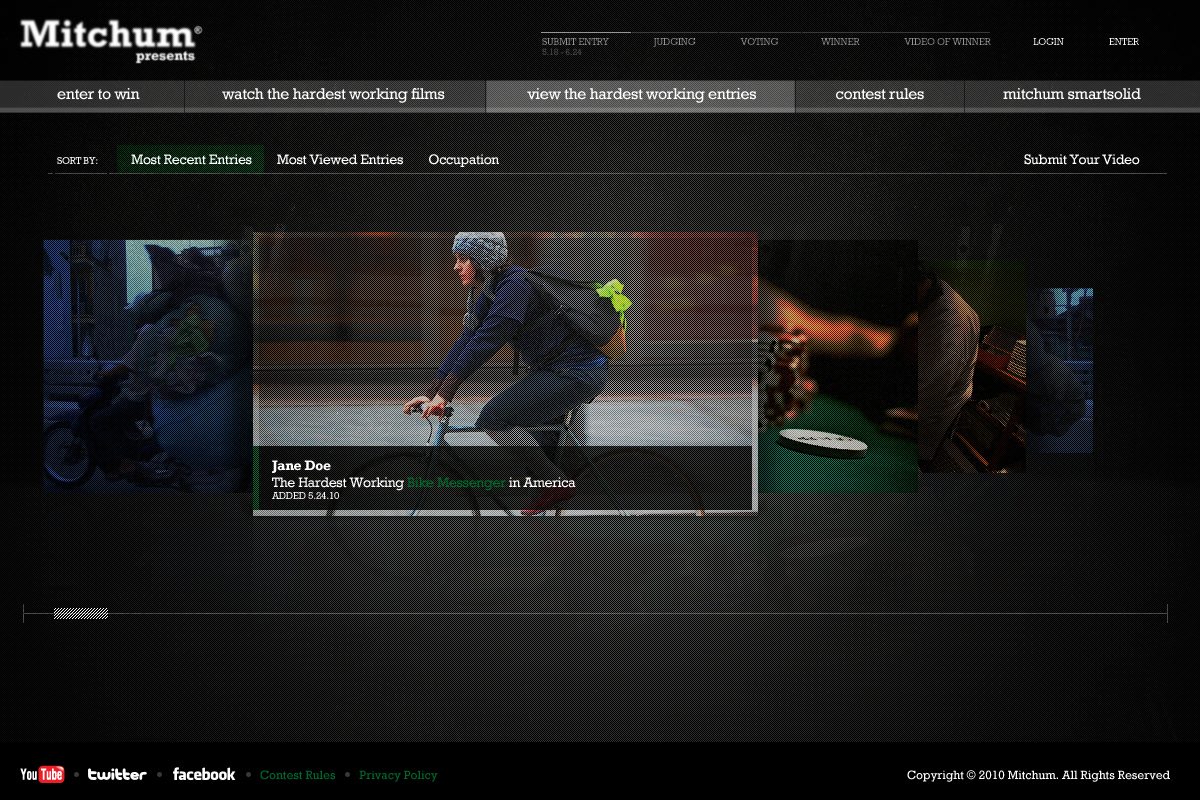Open the Privacy Policy link
Image resolution: width=1200 pixels, height=800 pixels.
398,775
